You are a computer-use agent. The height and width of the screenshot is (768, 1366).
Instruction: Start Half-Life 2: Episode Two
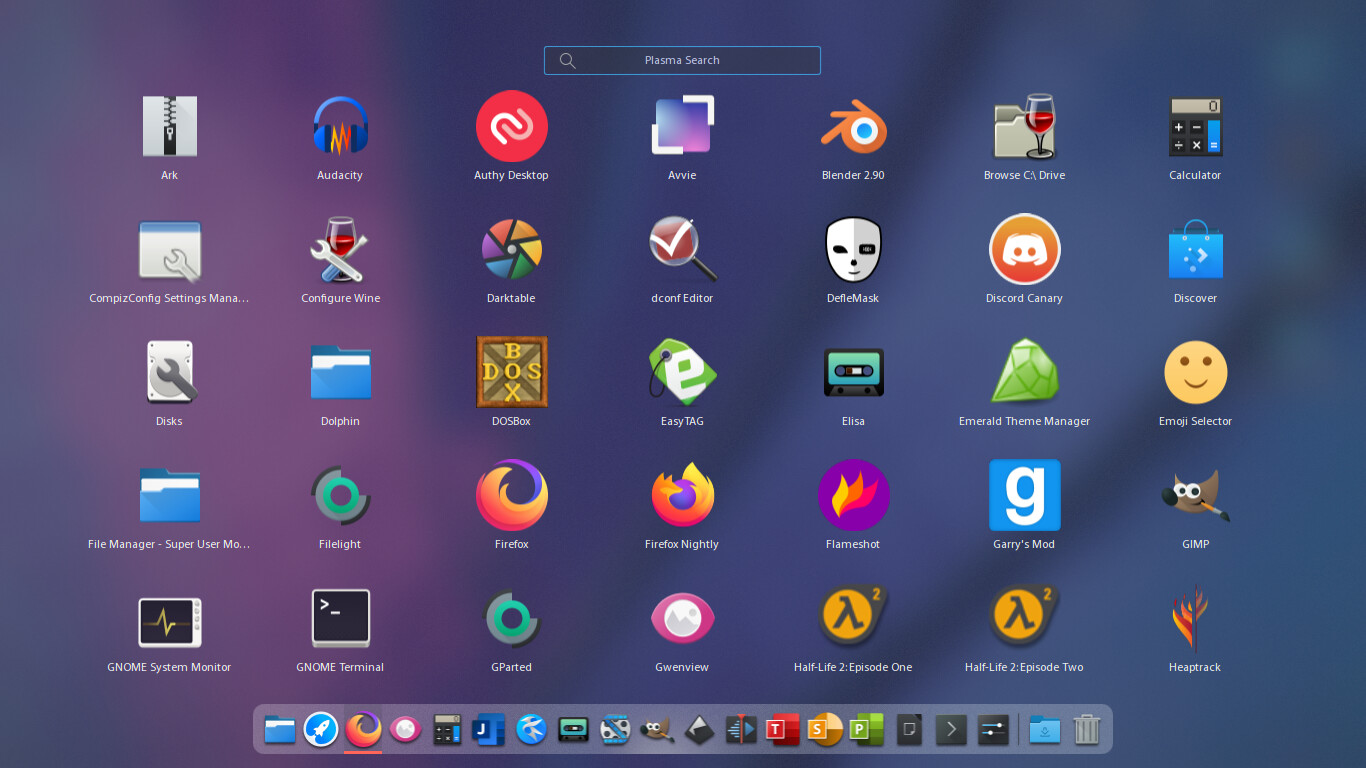pos(1024,619)
